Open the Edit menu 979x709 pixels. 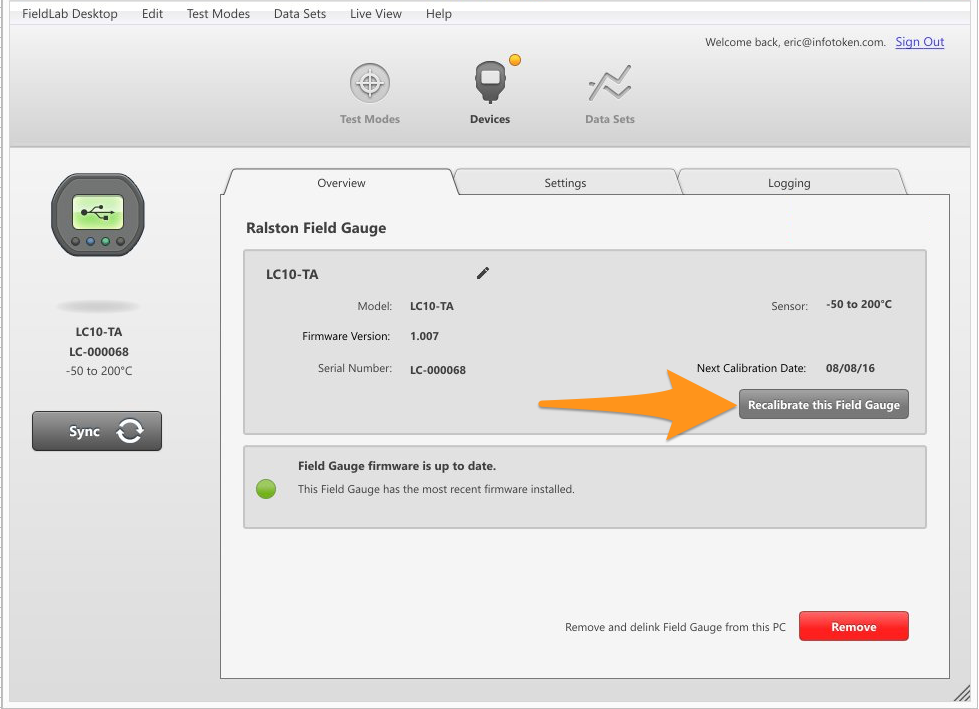[152, 14]
